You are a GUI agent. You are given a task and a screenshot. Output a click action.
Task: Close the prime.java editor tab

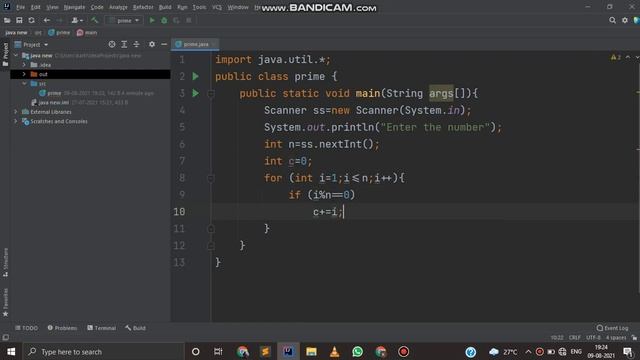[x=214, y=44]
